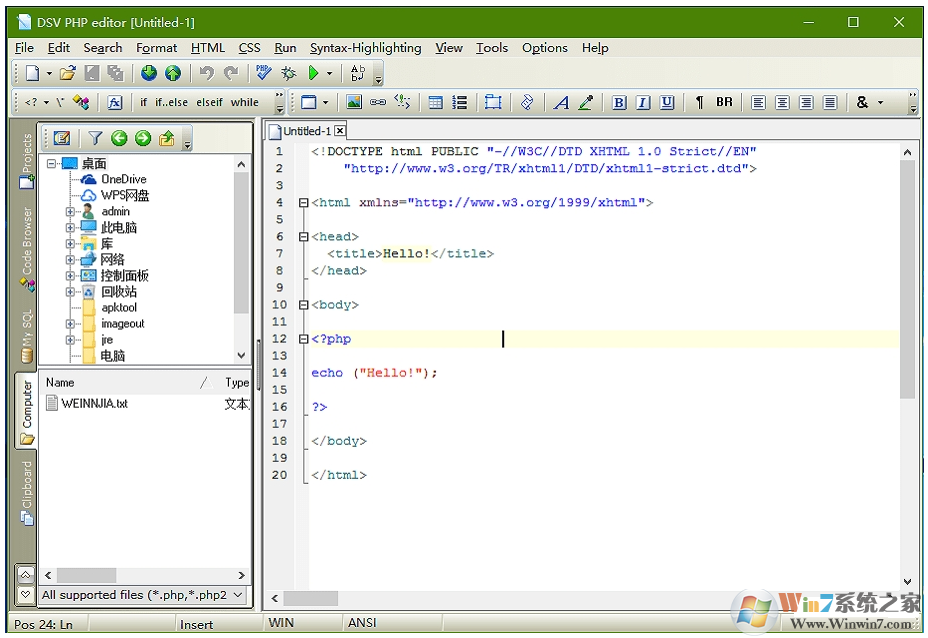
Task: Select the Run script green arrow
Action: click(x=314, y=72)
